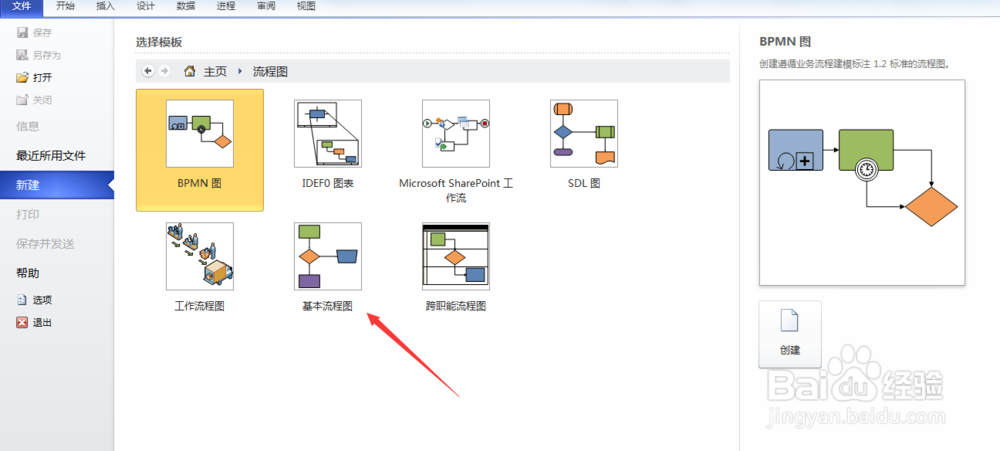Image resolution: width=1000 pixels, height=451 pixels.
Task: Switch to the 插入 ribbon tab
Action: pyautogui.click(x=106, y=7)
